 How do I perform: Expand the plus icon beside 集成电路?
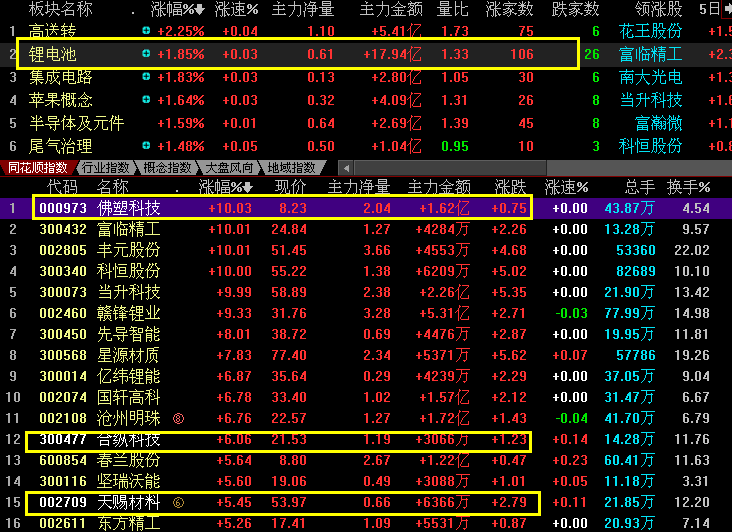point(146,77)
